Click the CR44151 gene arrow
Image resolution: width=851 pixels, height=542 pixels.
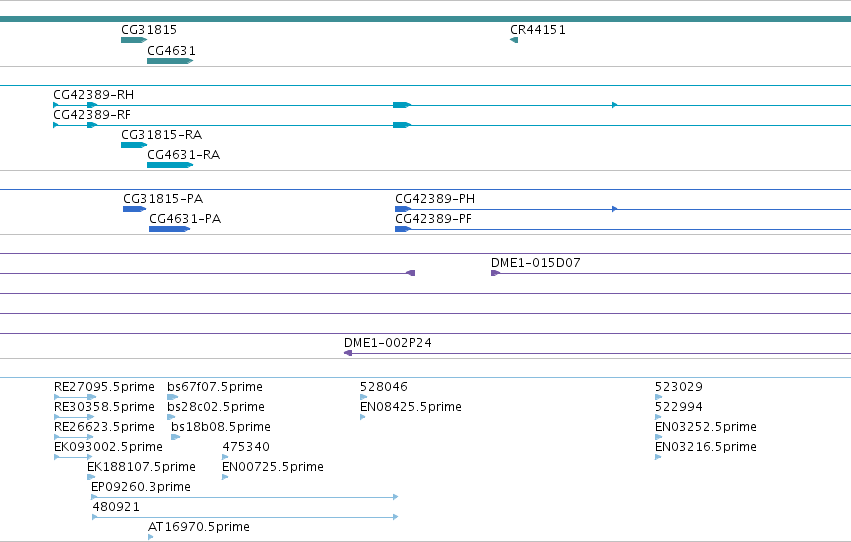(514, 40)
